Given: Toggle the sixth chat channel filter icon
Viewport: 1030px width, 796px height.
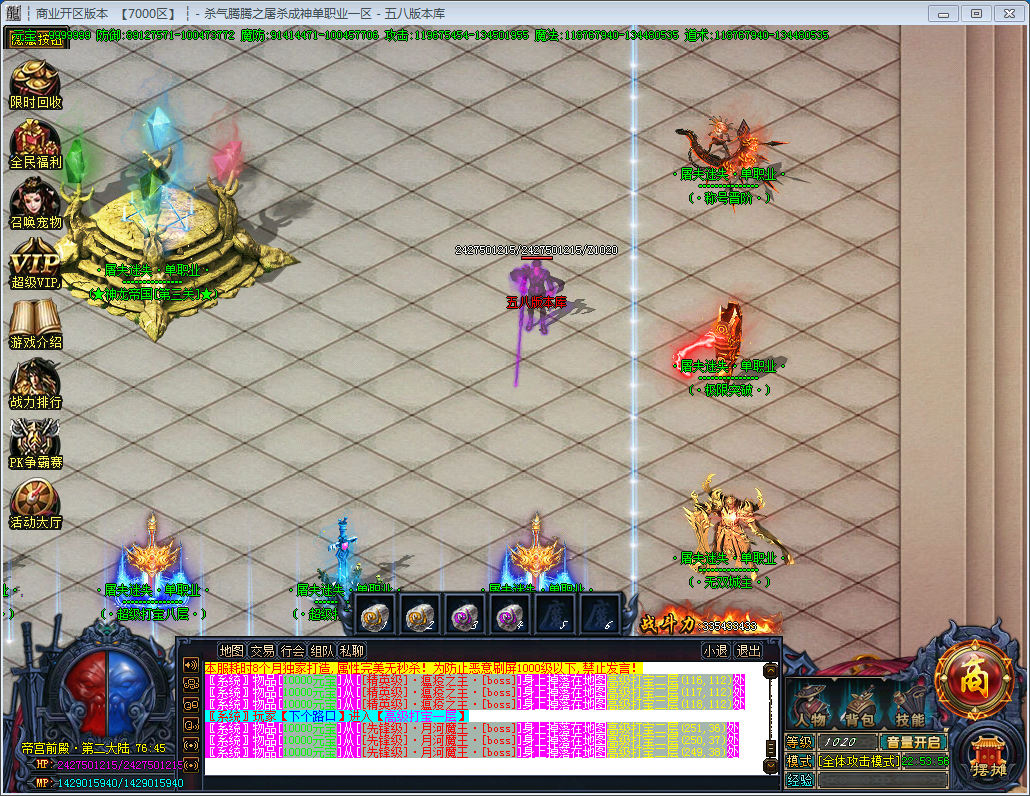Looking at the screenshot, I should pos(191,764).
